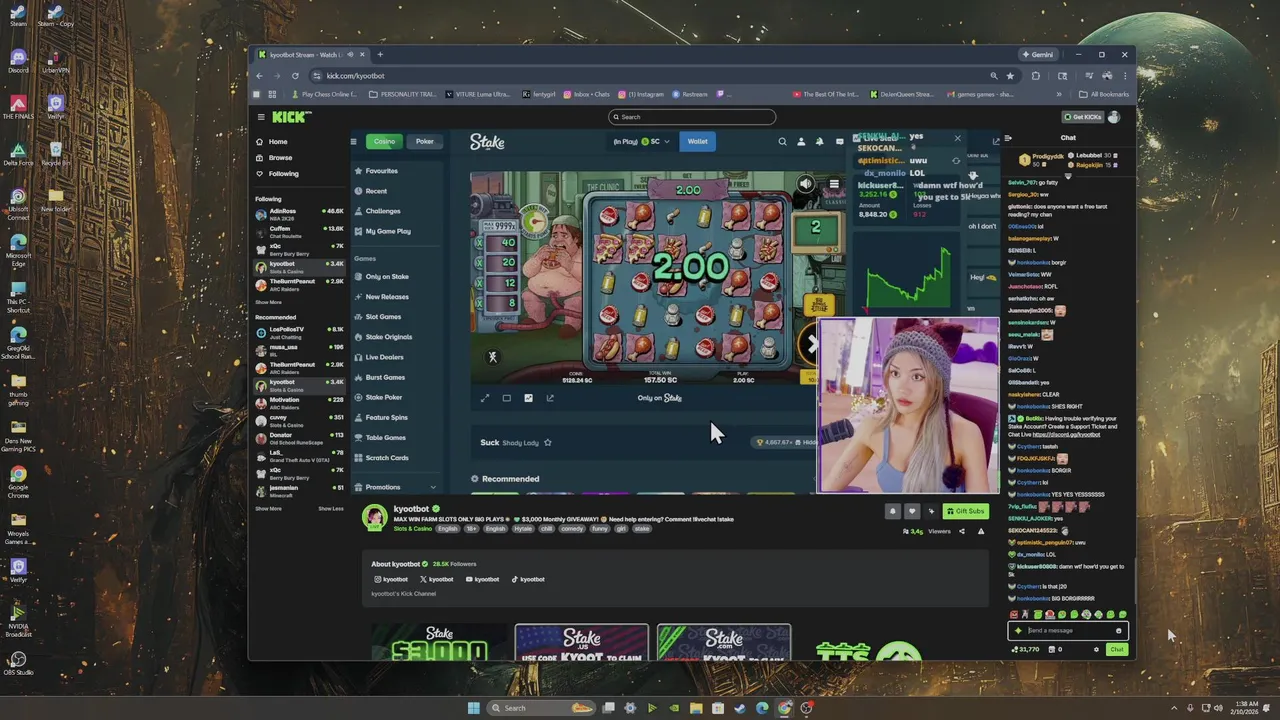Close the Live Stats panel
Screen dimensions: 1280x720
(957, 139)
